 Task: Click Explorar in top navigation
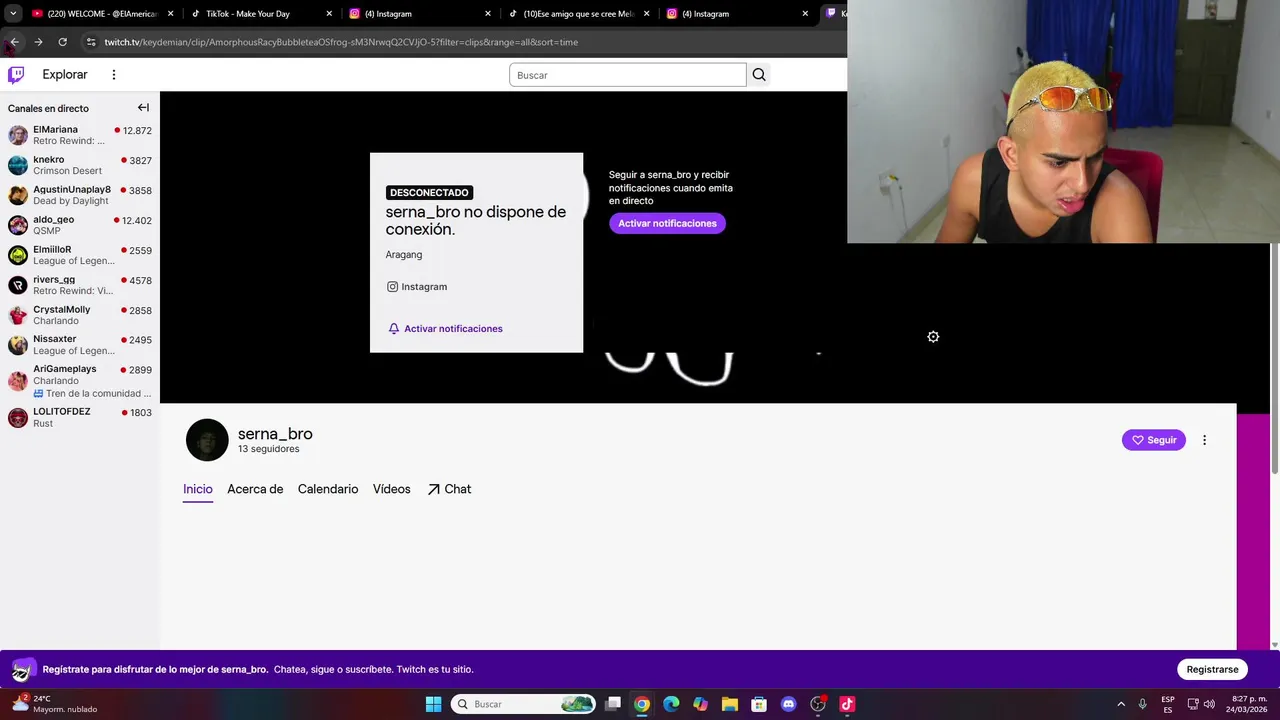click(x=65, y=75)
